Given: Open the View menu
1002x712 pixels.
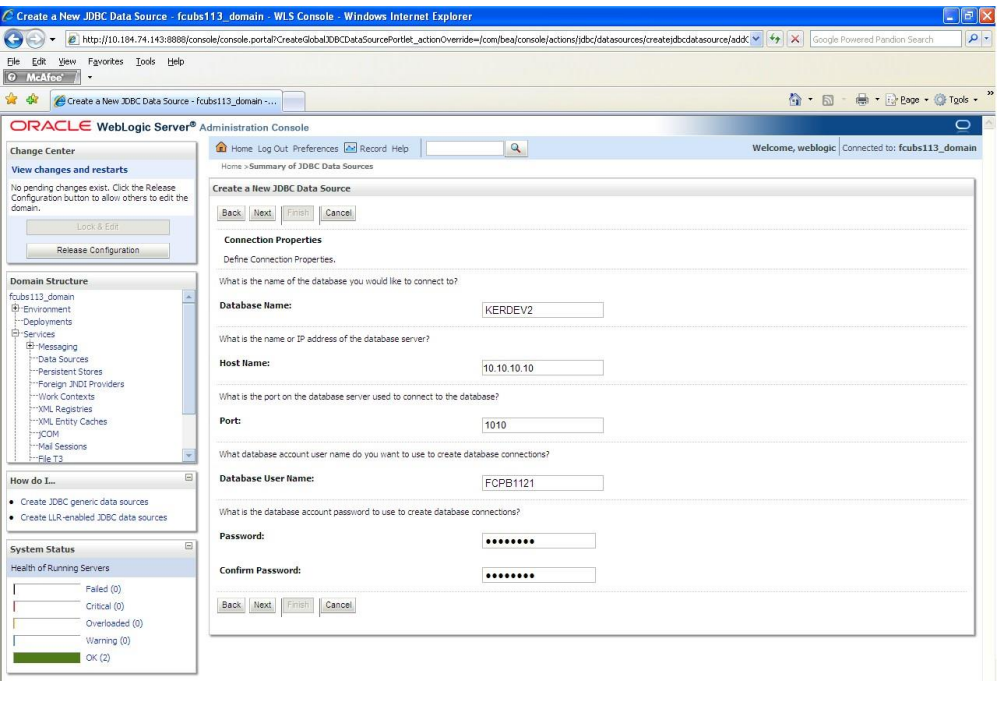Looking at the screenshot, I should [x=67, y=61].
